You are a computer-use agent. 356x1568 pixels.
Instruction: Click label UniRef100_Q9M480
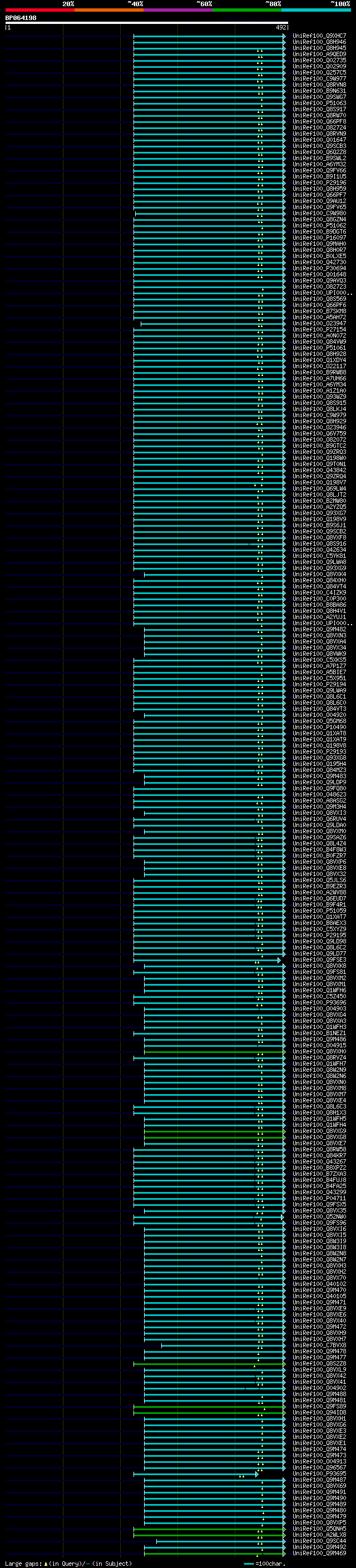click(x=319, y=1510)
